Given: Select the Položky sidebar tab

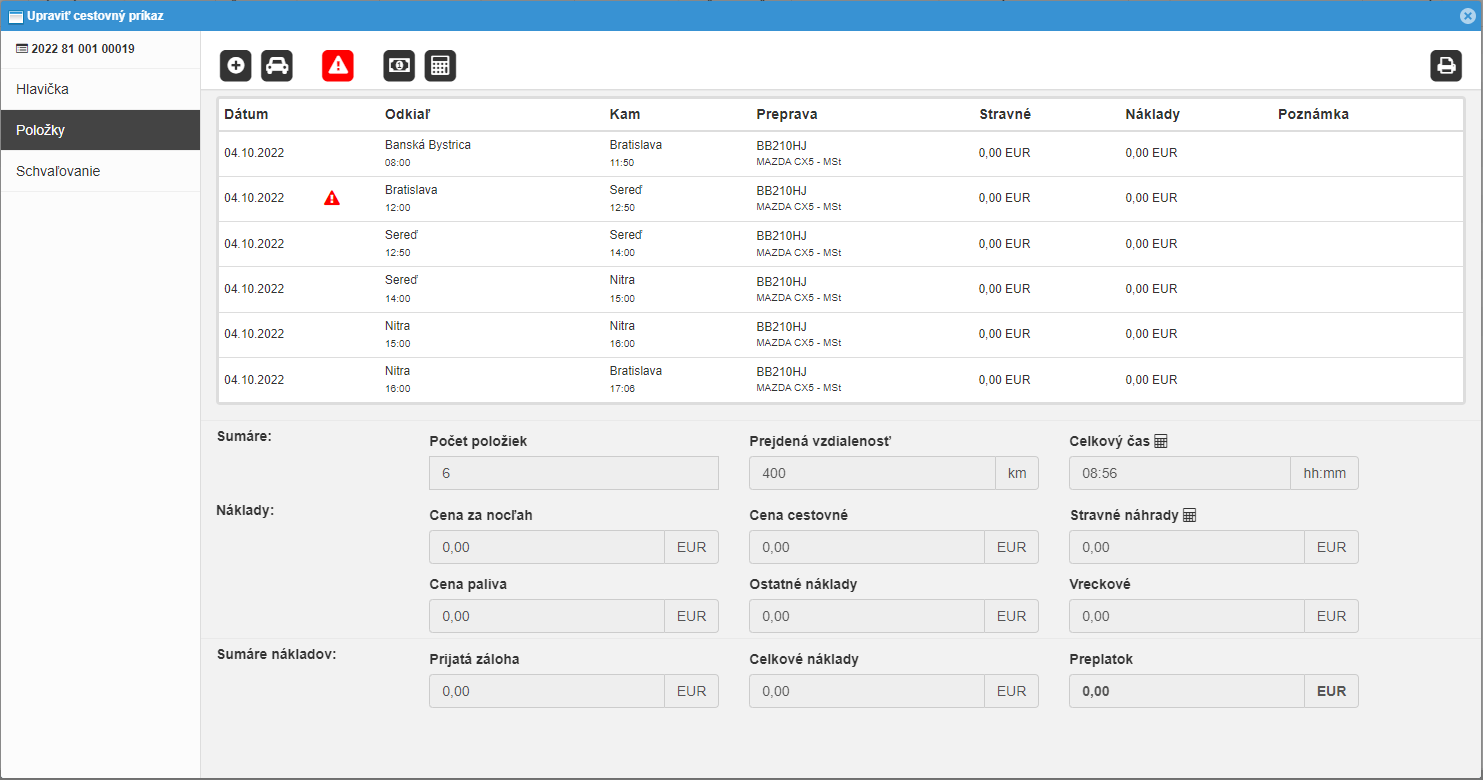Looking at the screenshot, I should [x=100, y=130].
